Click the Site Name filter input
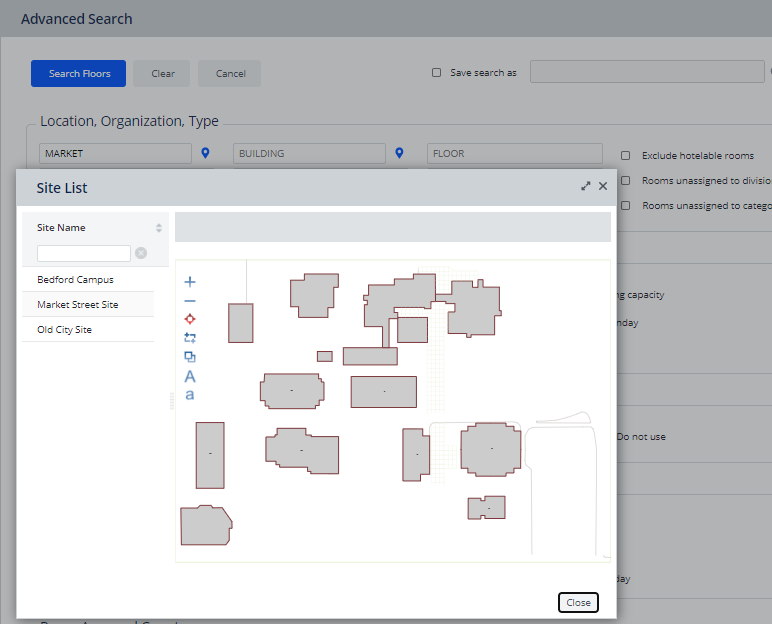The width and height of the screenshot is (772, 624). (84, 253)
